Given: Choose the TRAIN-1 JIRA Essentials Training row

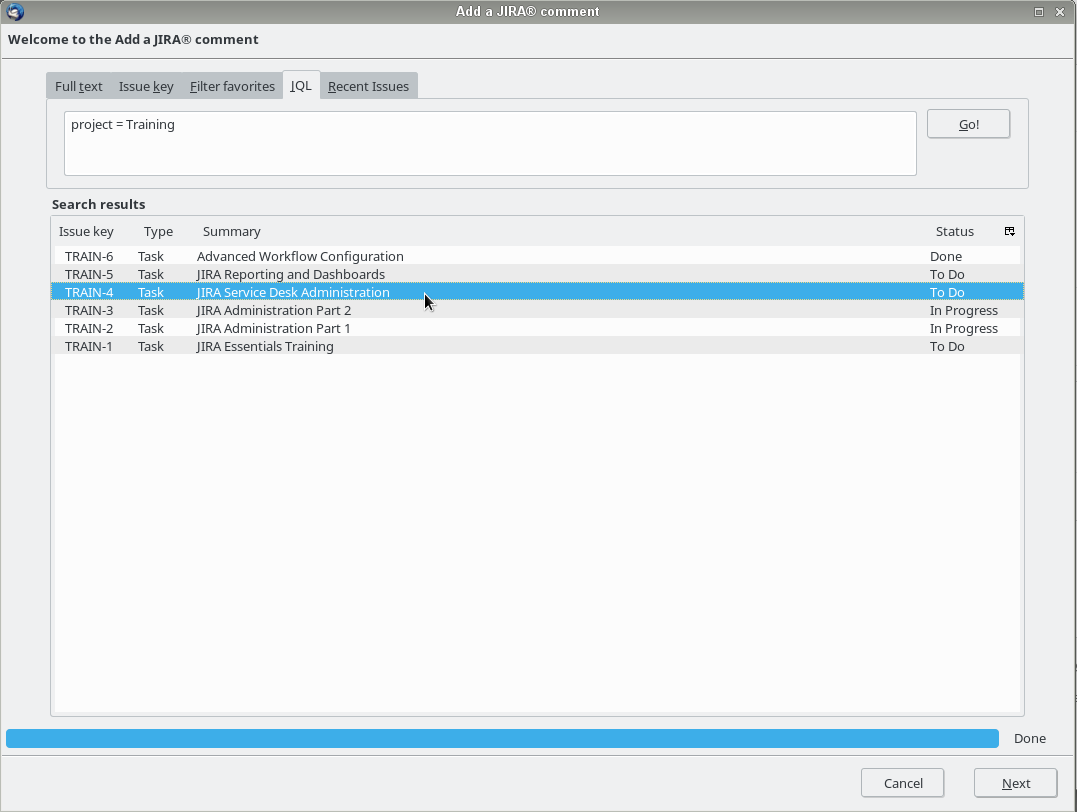Looking at the screenshot, I should coord(265,346).
